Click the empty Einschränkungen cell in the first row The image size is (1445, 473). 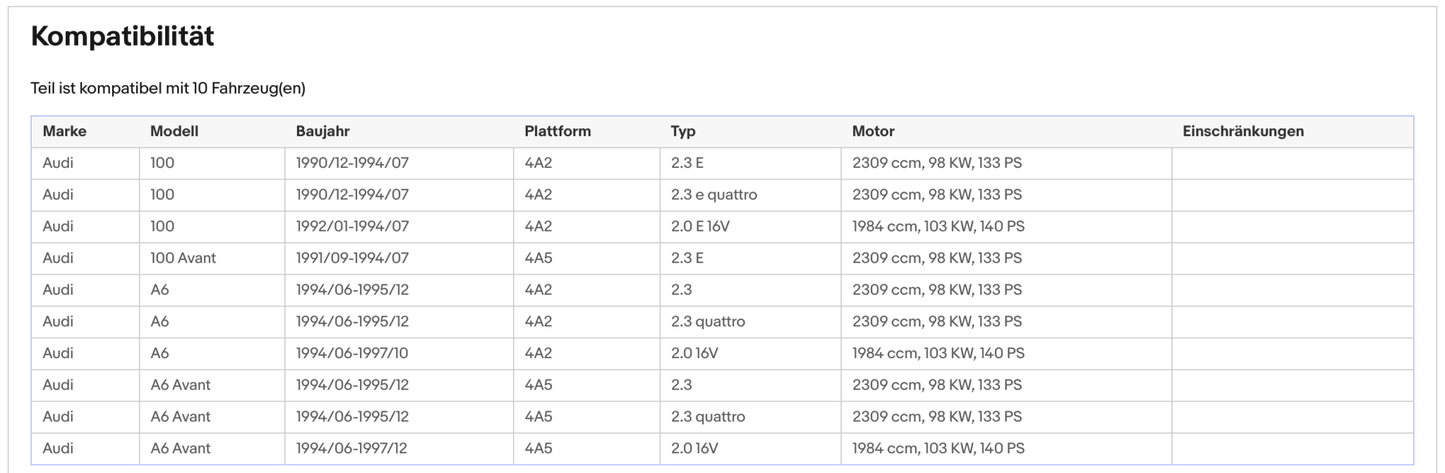point(1291,163)
